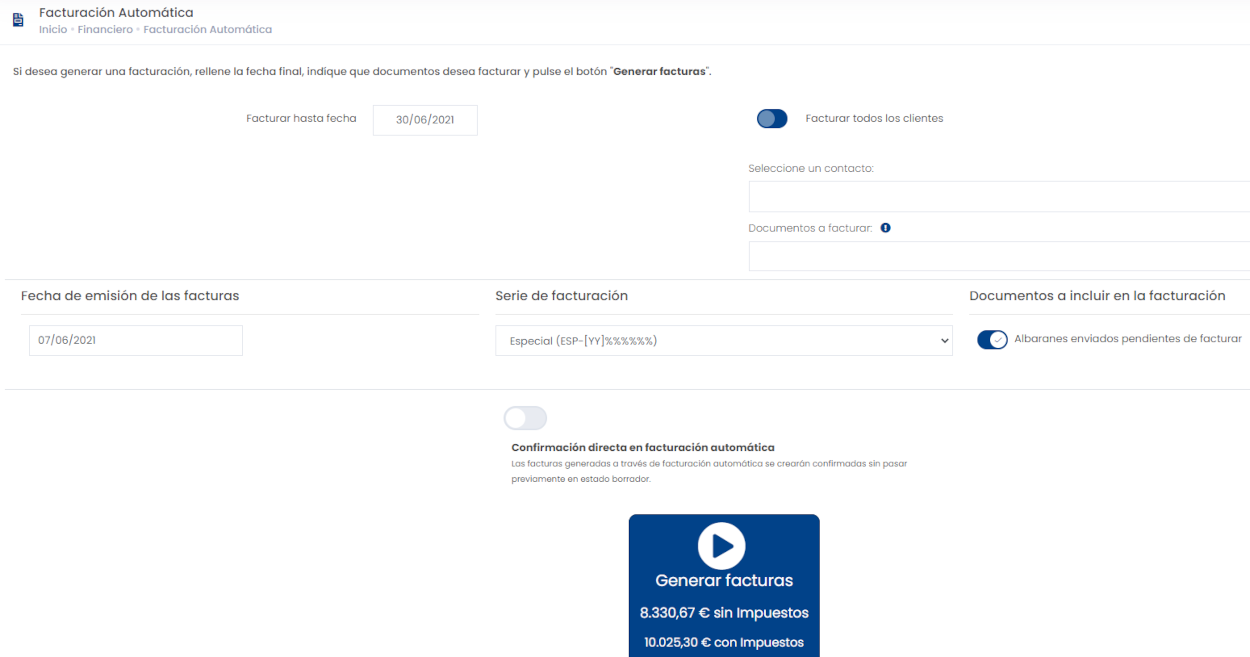
Task: Click the Facturar todos los clientes label
Action: point(874,119)
